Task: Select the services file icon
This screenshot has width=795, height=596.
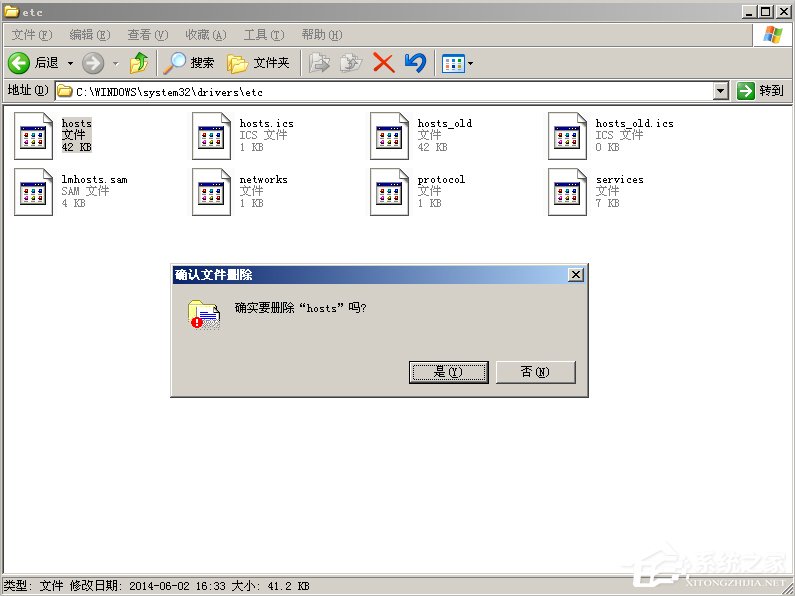Action: (567, 192)
